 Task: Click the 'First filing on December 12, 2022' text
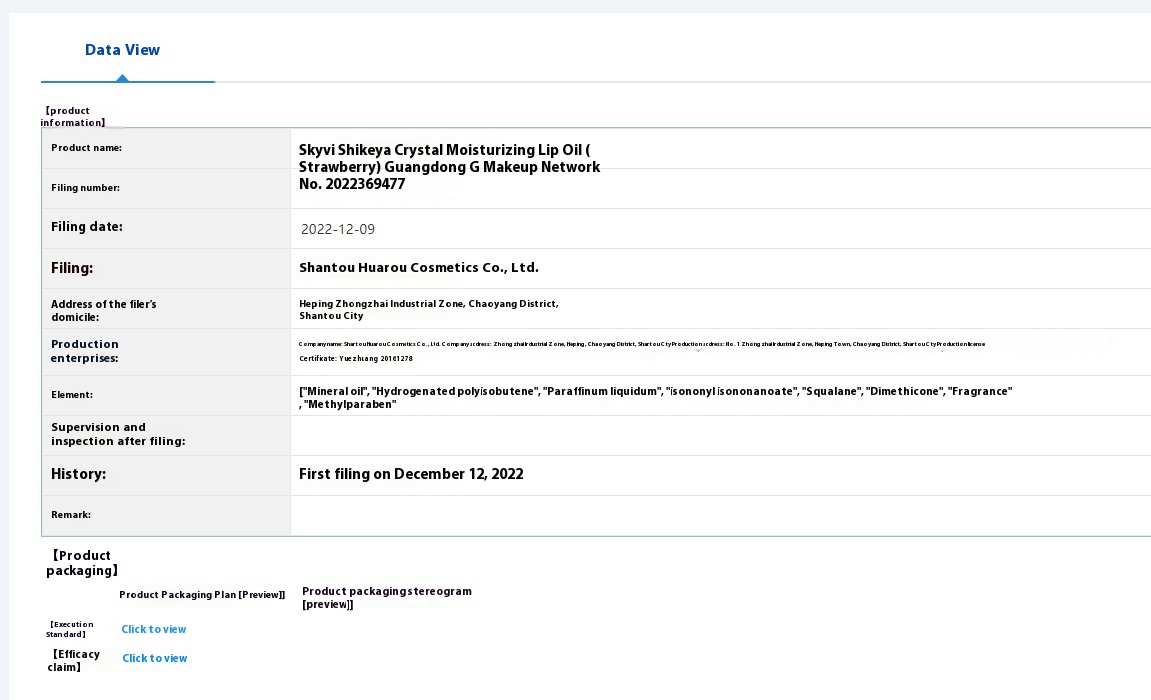coord(411,474)
